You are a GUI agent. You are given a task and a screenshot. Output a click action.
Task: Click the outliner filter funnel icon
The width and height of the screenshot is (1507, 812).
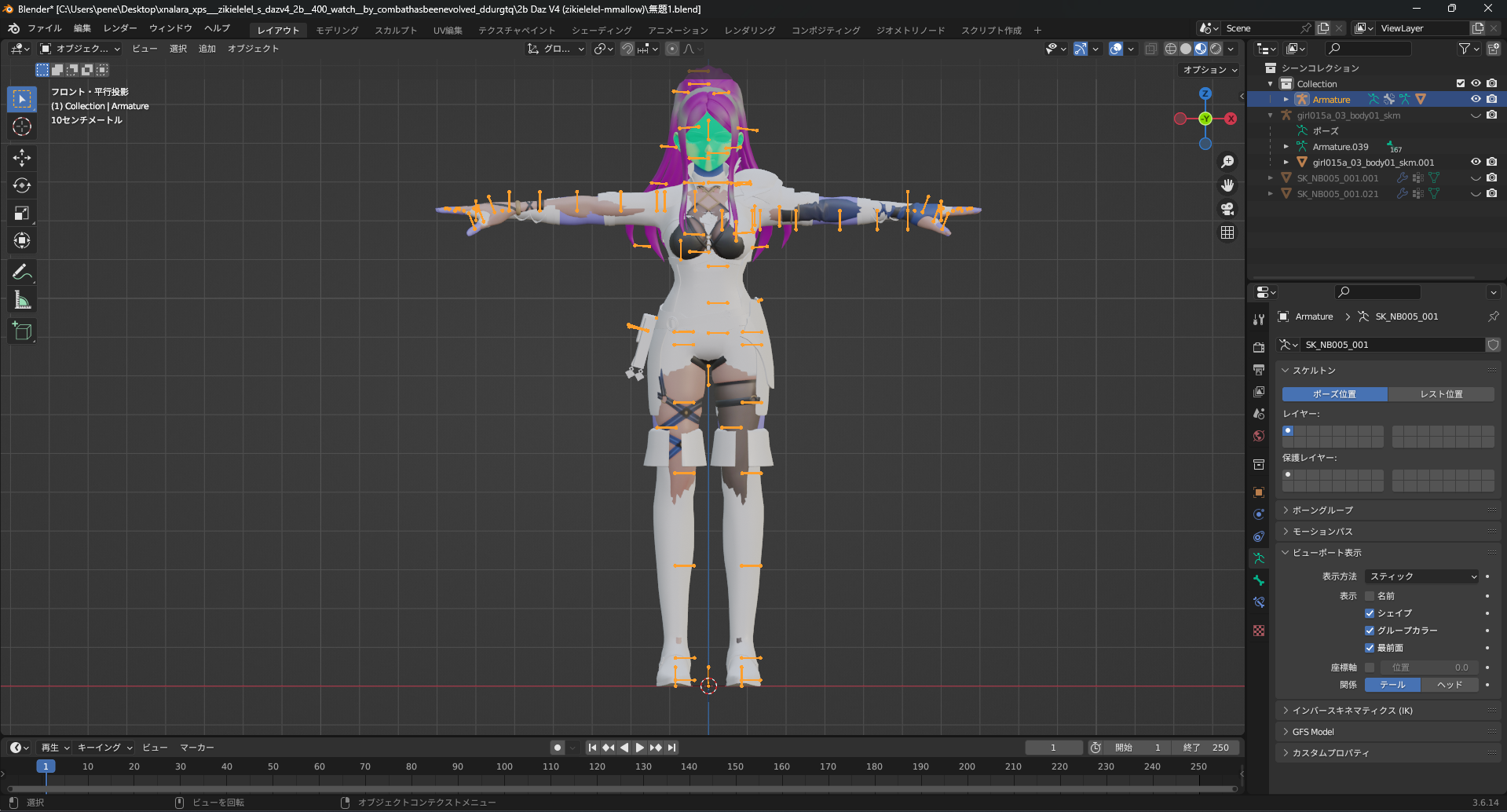(1465, 49)
